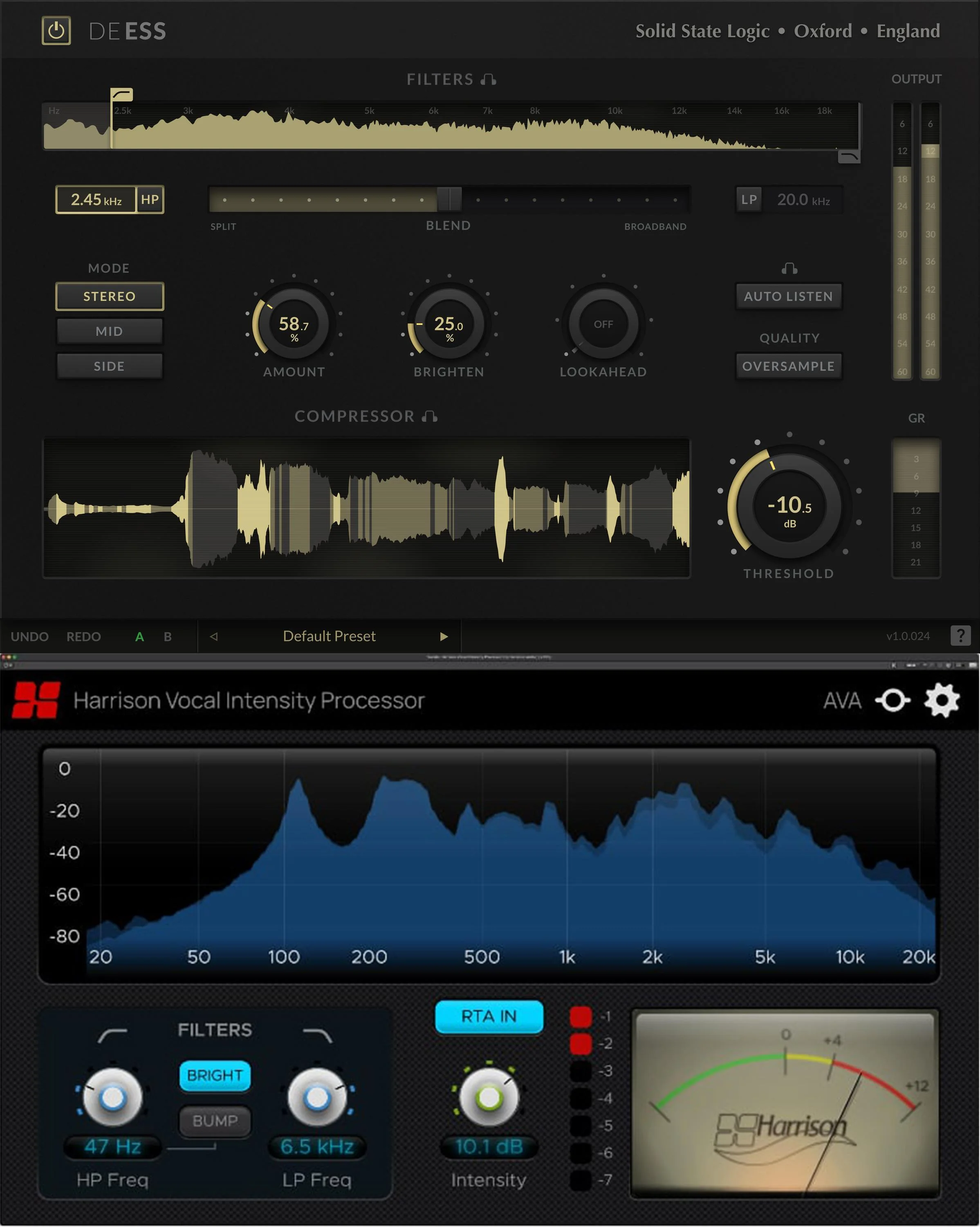Toggle the Bump filter button

214,1121
